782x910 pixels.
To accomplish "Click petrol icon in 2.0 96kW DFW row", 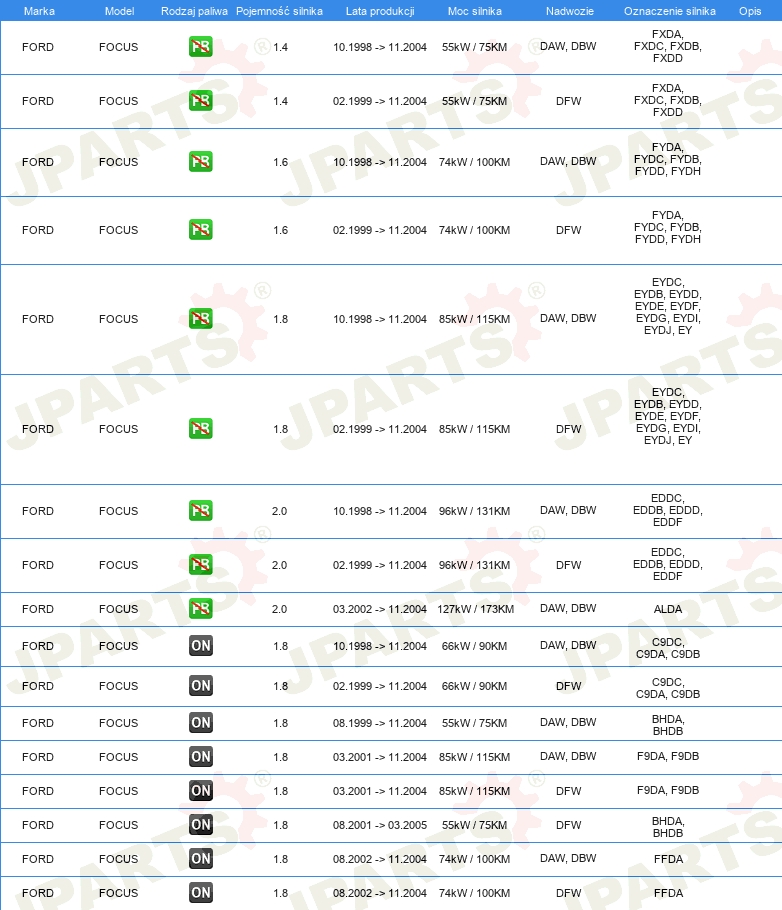I will pyautogui.click(x=200, y=564).
